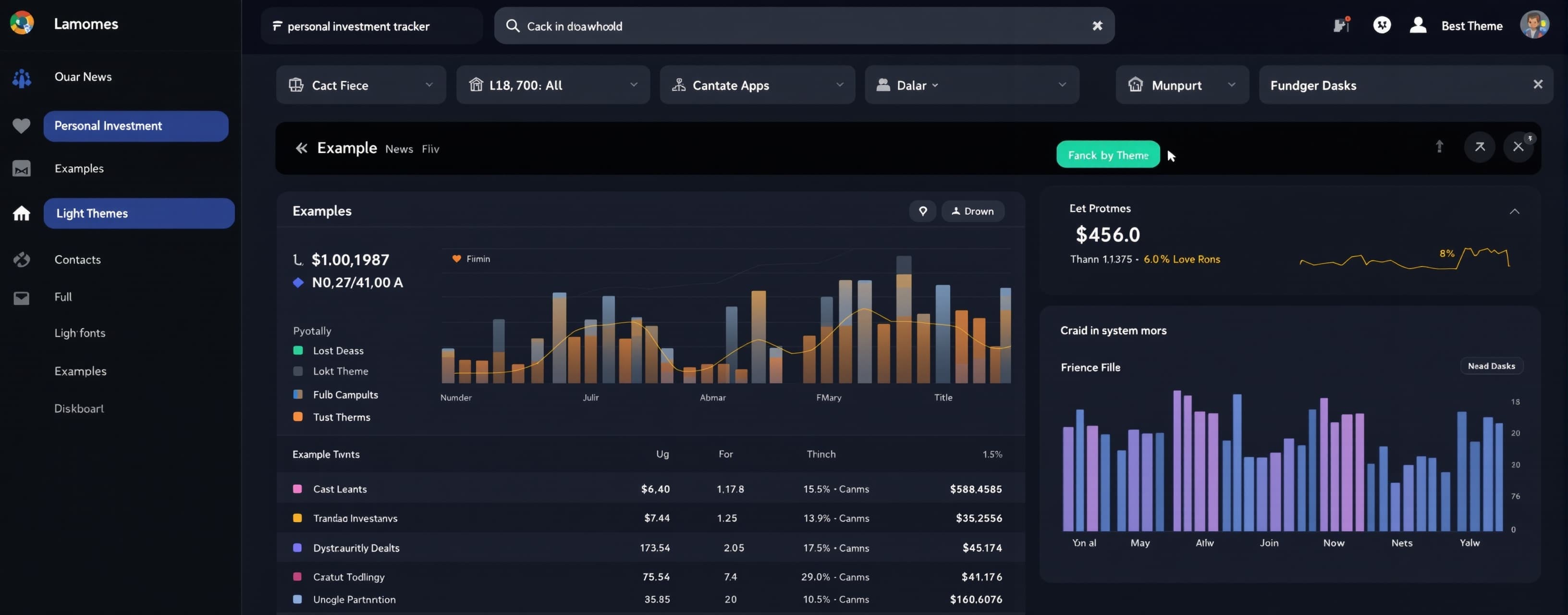This screenshot has width=1568, height=615.
Task: Switch to the News tab
Action: (399, 149)
